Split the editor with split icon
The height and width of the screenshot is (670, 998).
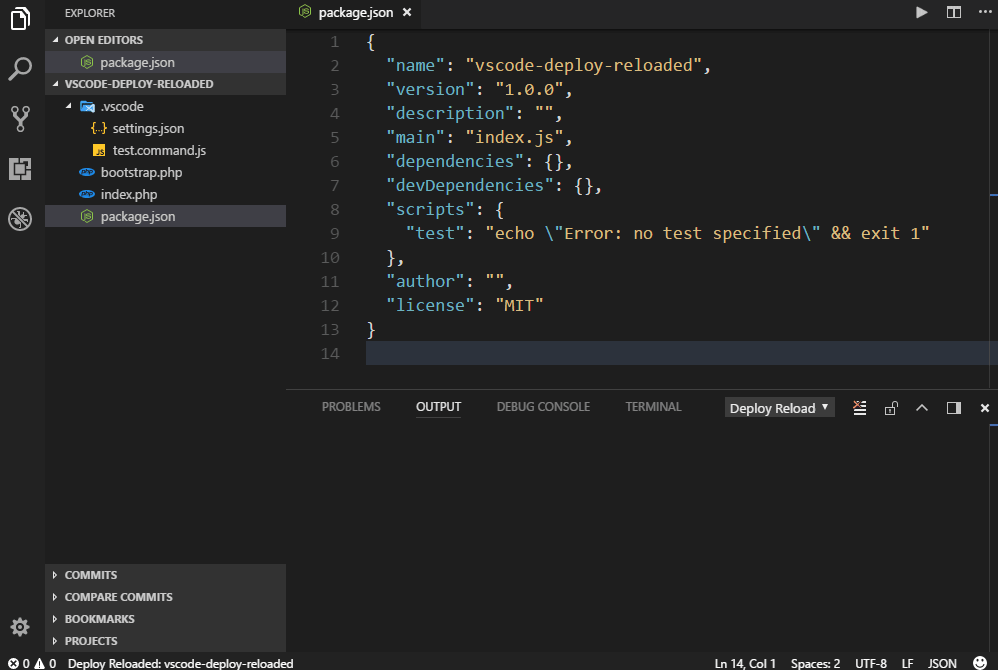pyautogui.click(x=953, y=12)
